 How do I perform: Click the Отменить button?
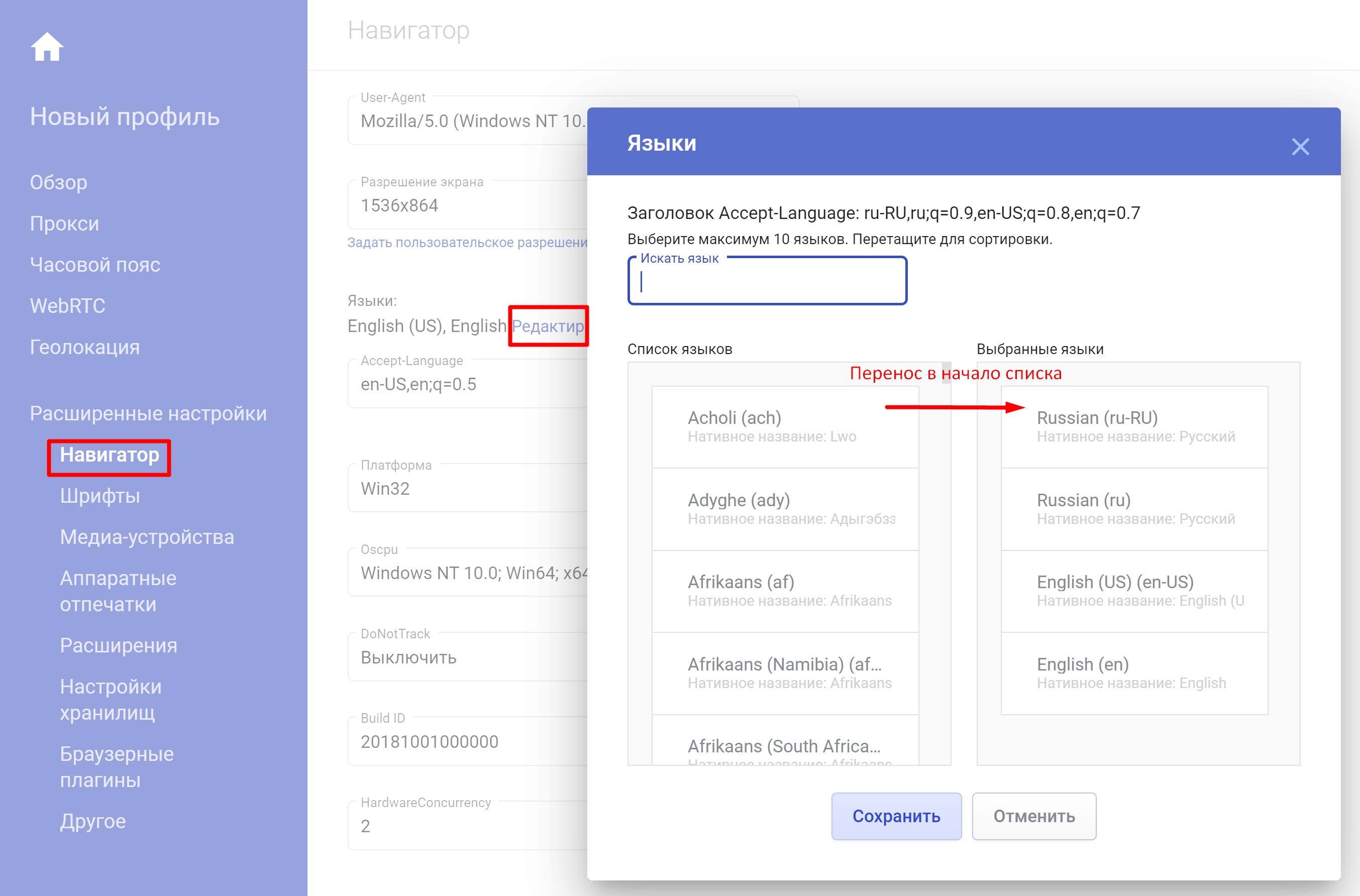click(1034, 816)
